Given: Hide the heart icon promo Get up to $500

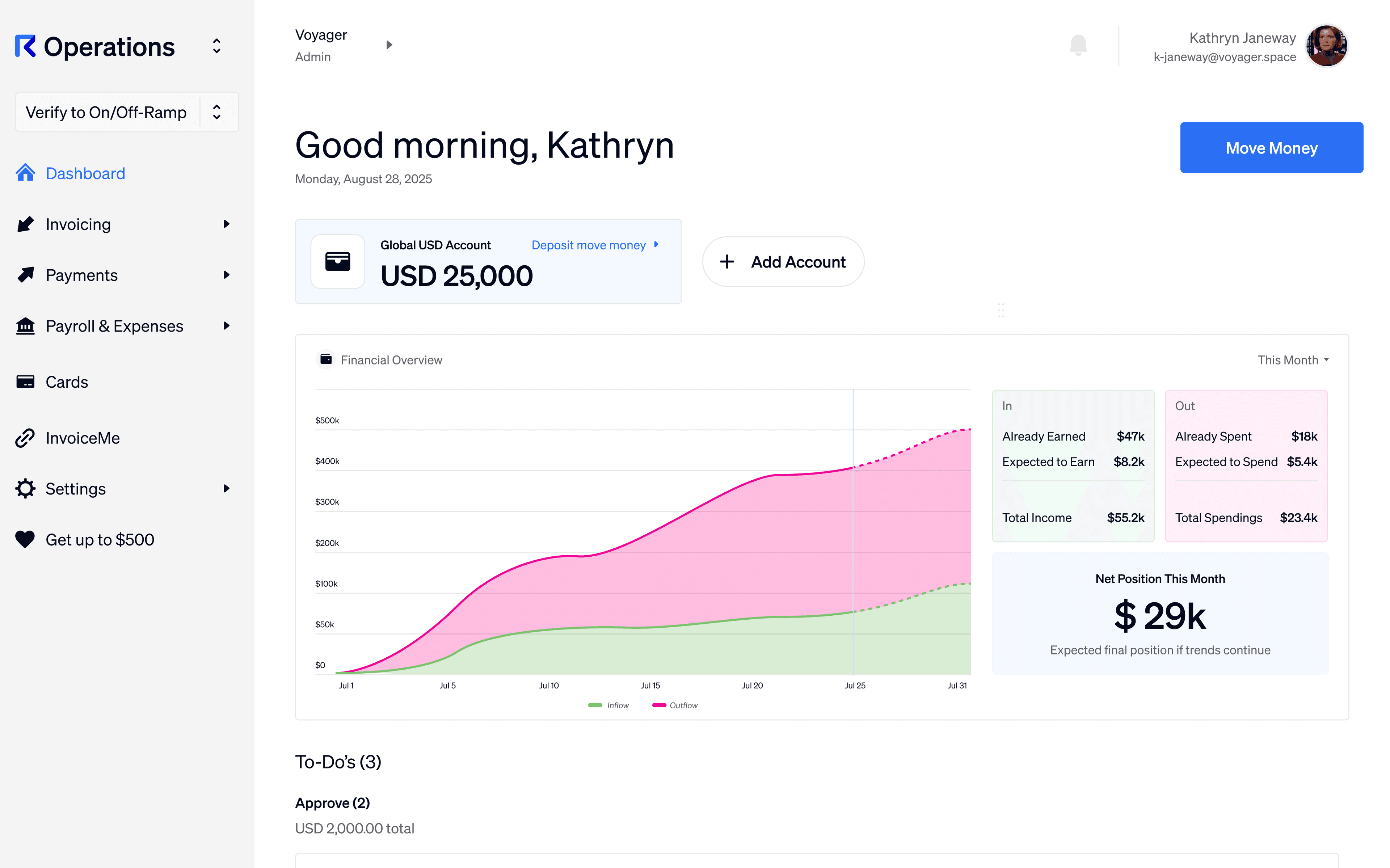Looking at the screenshot, I should click(25, 539).
